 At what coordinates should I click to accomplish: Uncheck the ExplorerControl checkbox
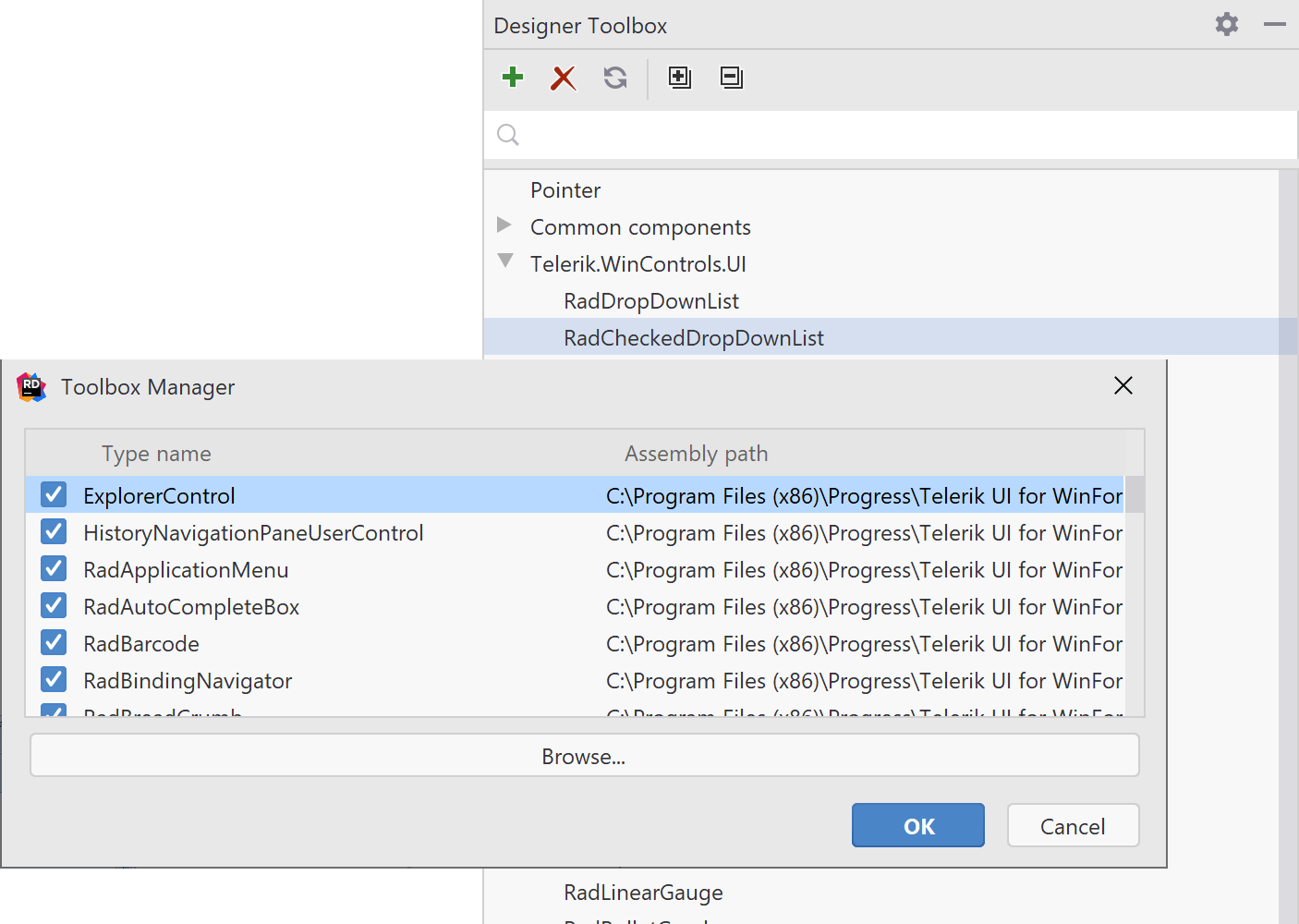click(54, 495)
